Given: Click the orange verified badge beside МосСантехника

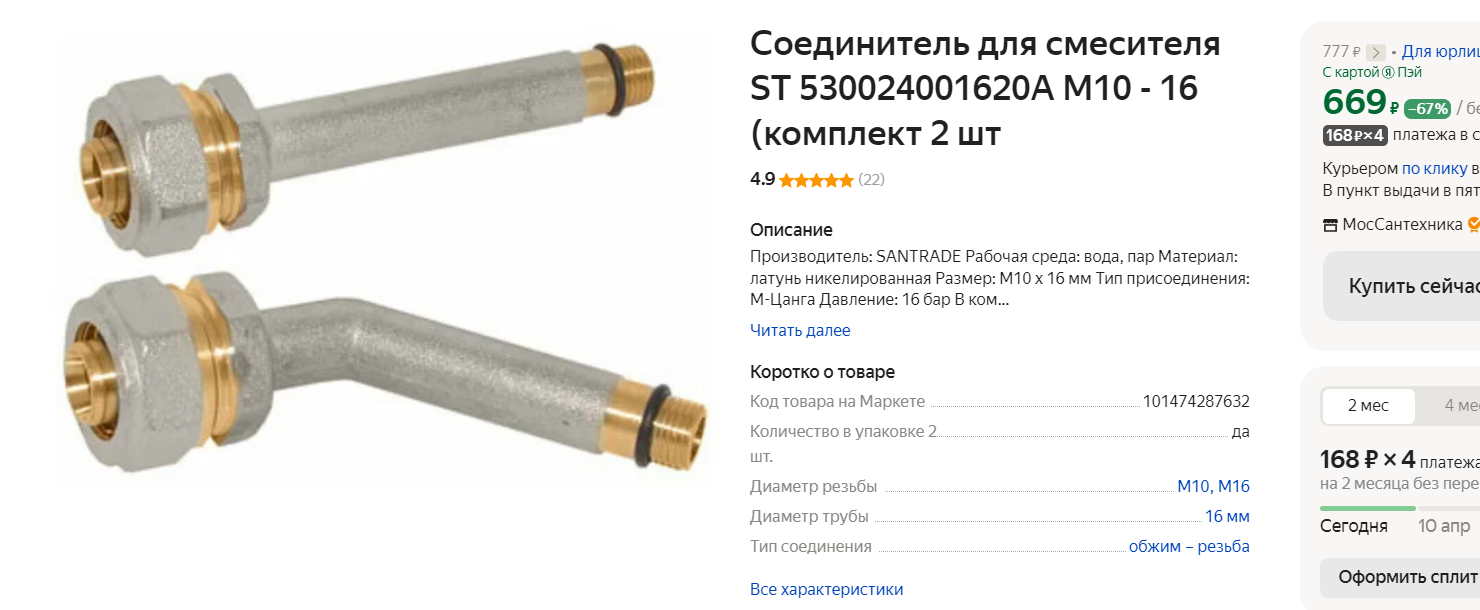Looking at the screenshot, I should [x=1474, y=225].
